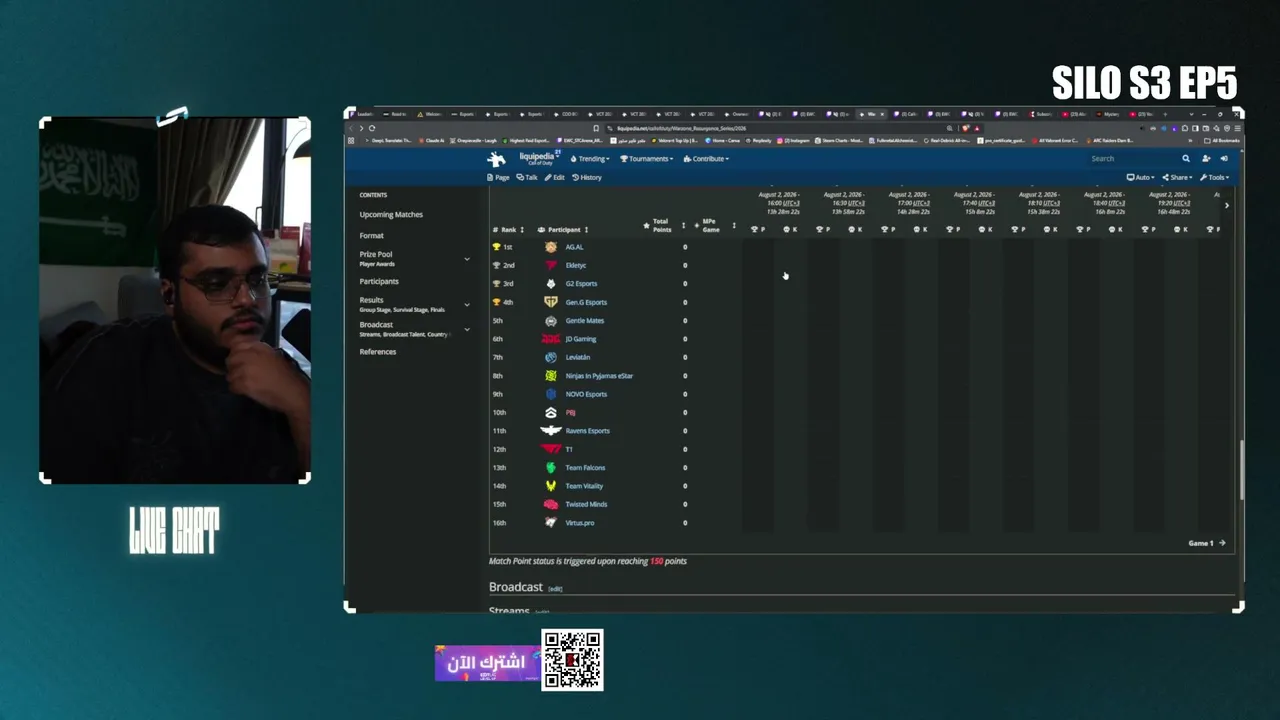Open the History tab
The width and height of the screenshot is (1280, 720).
(587, 178)
